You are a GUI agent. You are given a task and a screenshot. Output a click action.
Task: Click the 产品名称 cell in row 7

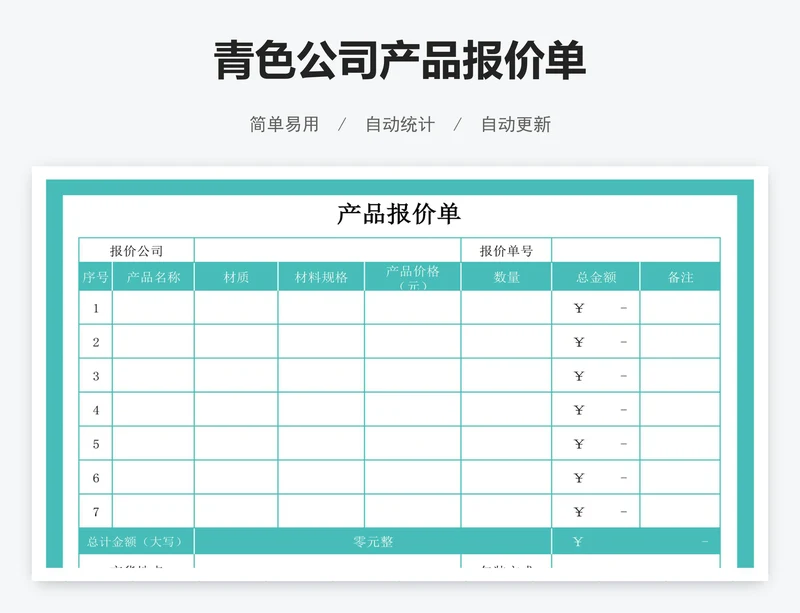coord(153,511)
